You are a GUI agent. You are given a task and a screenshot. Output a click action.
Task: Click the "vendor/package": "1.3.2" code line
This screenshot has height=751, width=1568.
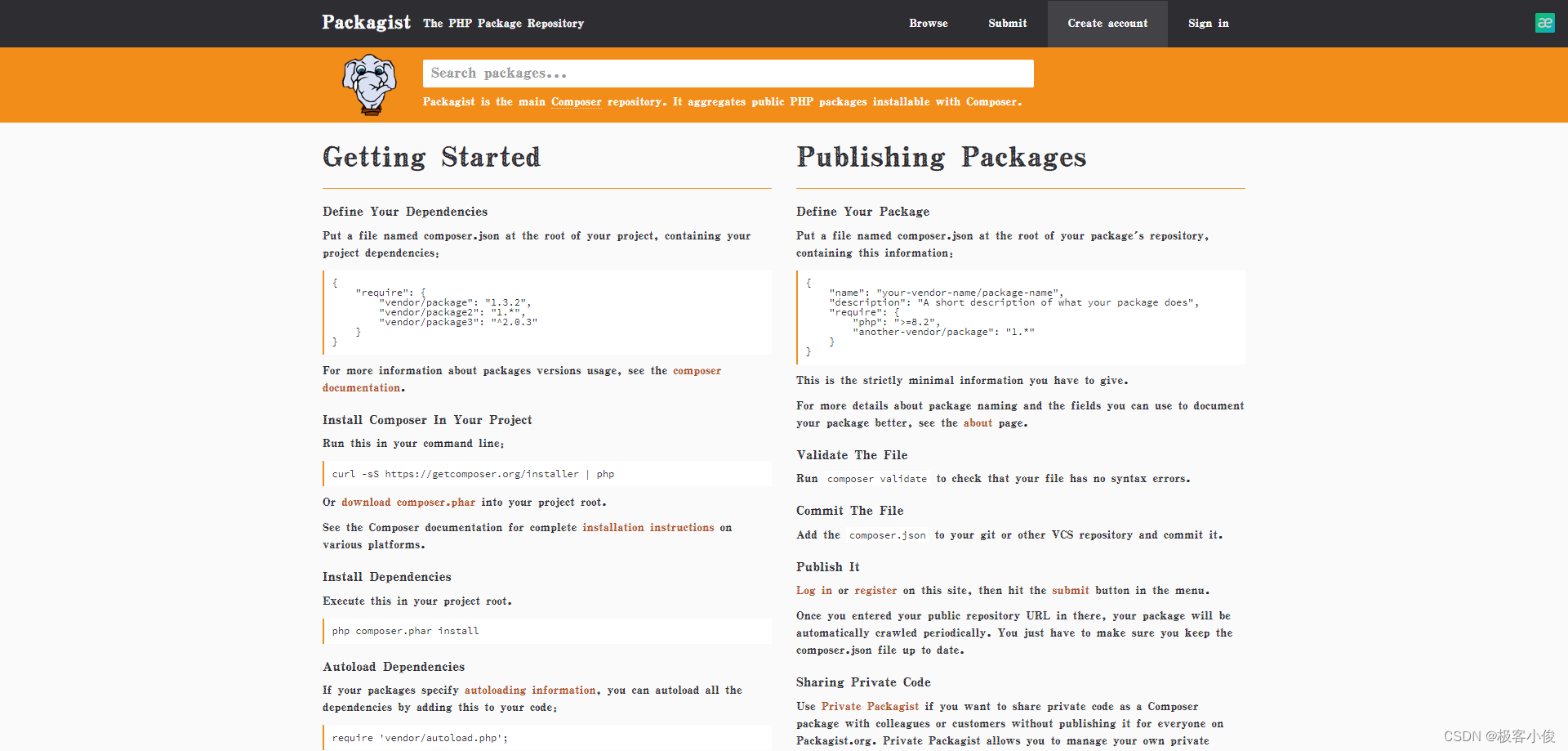455,302
